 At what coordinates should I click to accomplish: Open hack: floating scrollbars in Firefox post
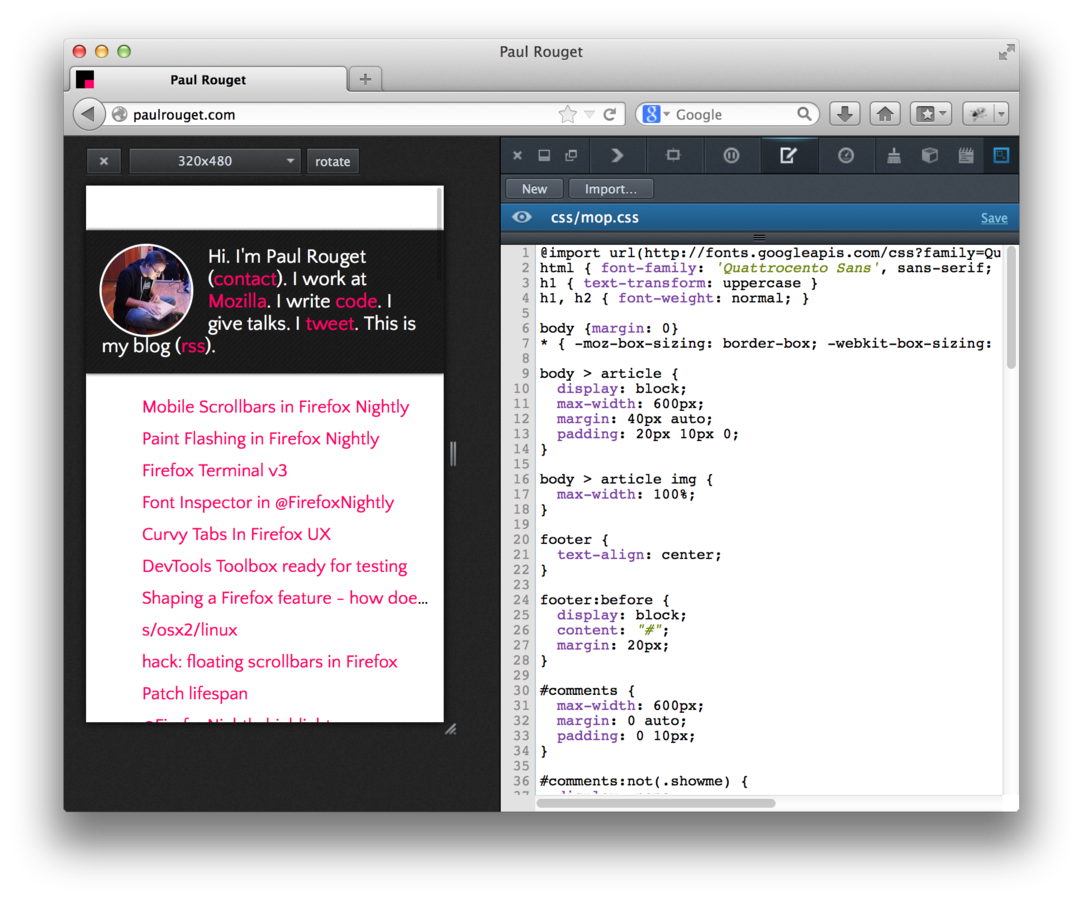[x=269, y=661]
